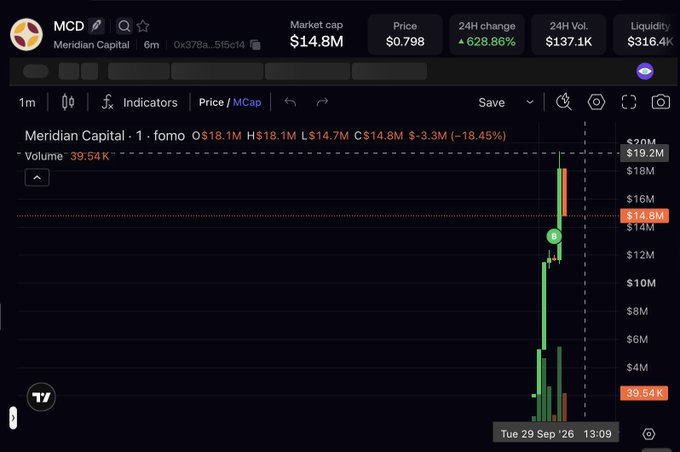The image size is (680, 452).
Task: Open the search magnifier next to MCD
Action: (124, 26)
